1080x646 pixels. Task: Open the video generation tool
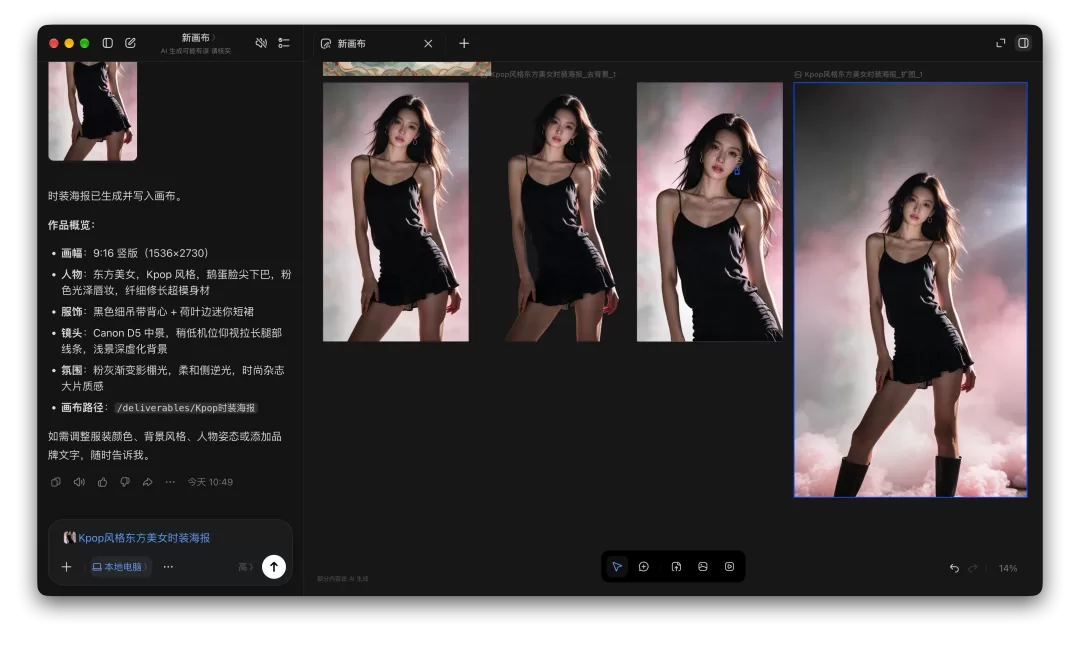pyautogui.click(x=729, y=567)
